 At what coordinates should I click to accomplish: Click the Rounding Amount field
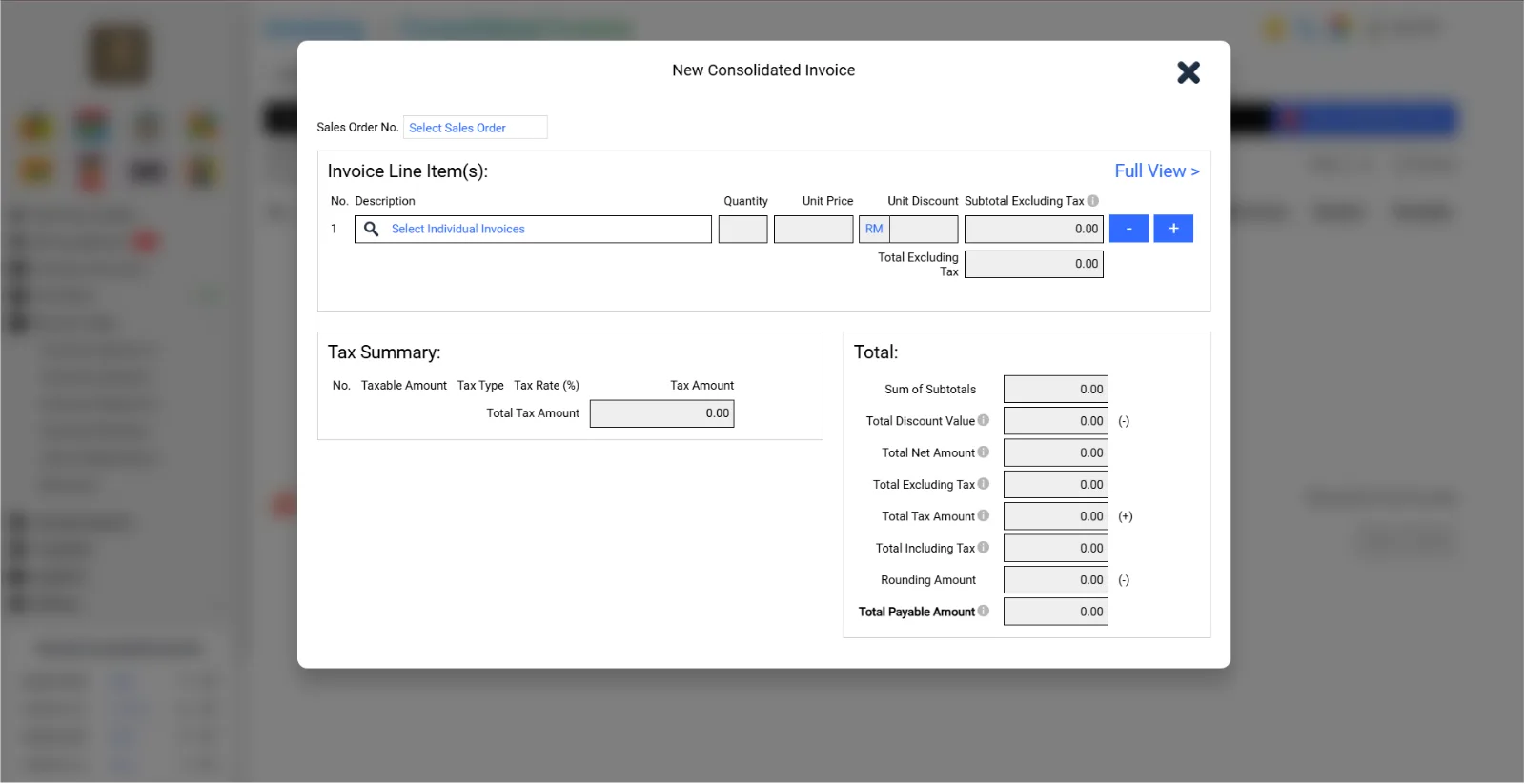pyautogui.click(x=1055, y=580)
